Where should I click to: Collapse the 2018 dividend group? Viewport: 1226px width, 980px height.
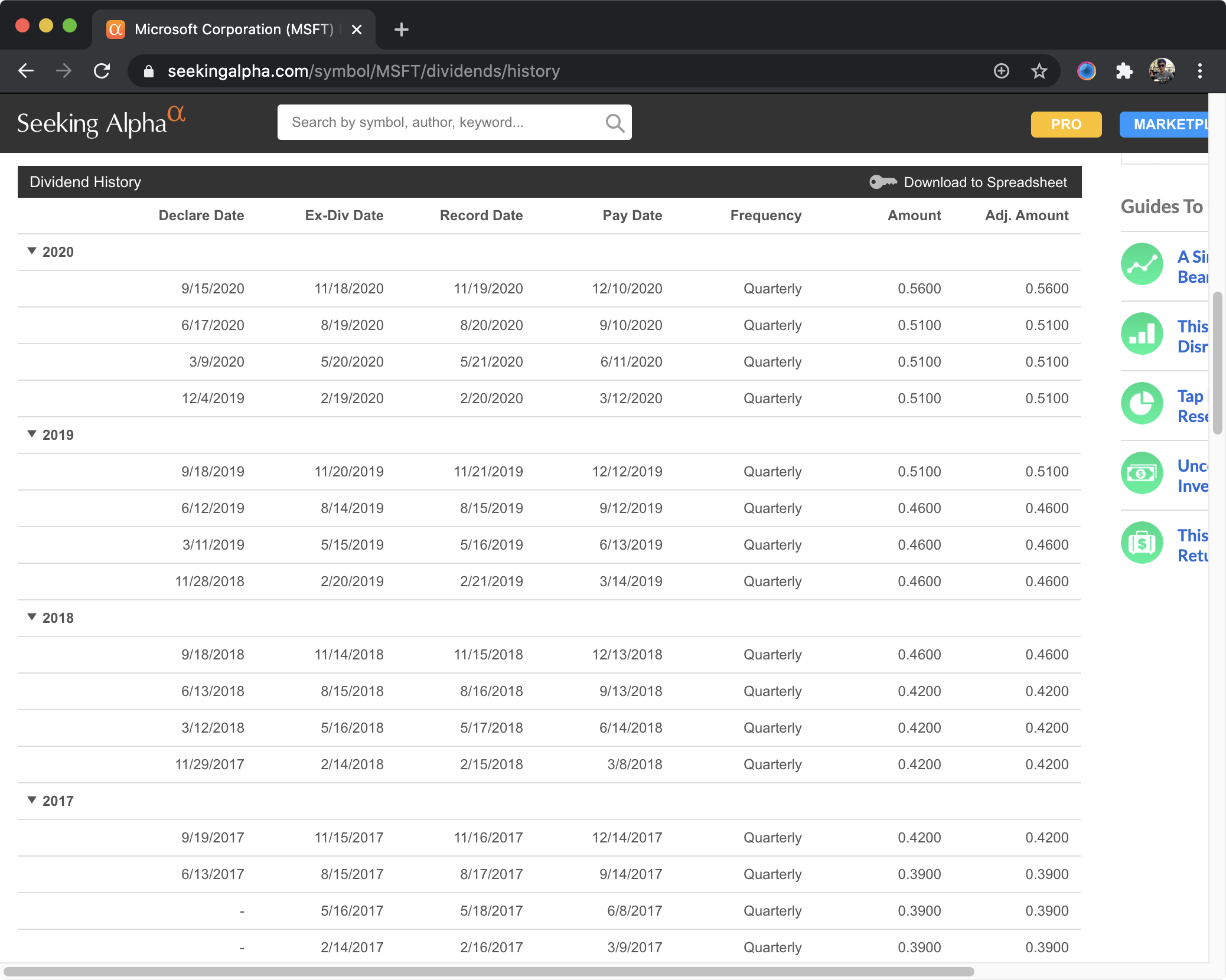tap(32, 618)
